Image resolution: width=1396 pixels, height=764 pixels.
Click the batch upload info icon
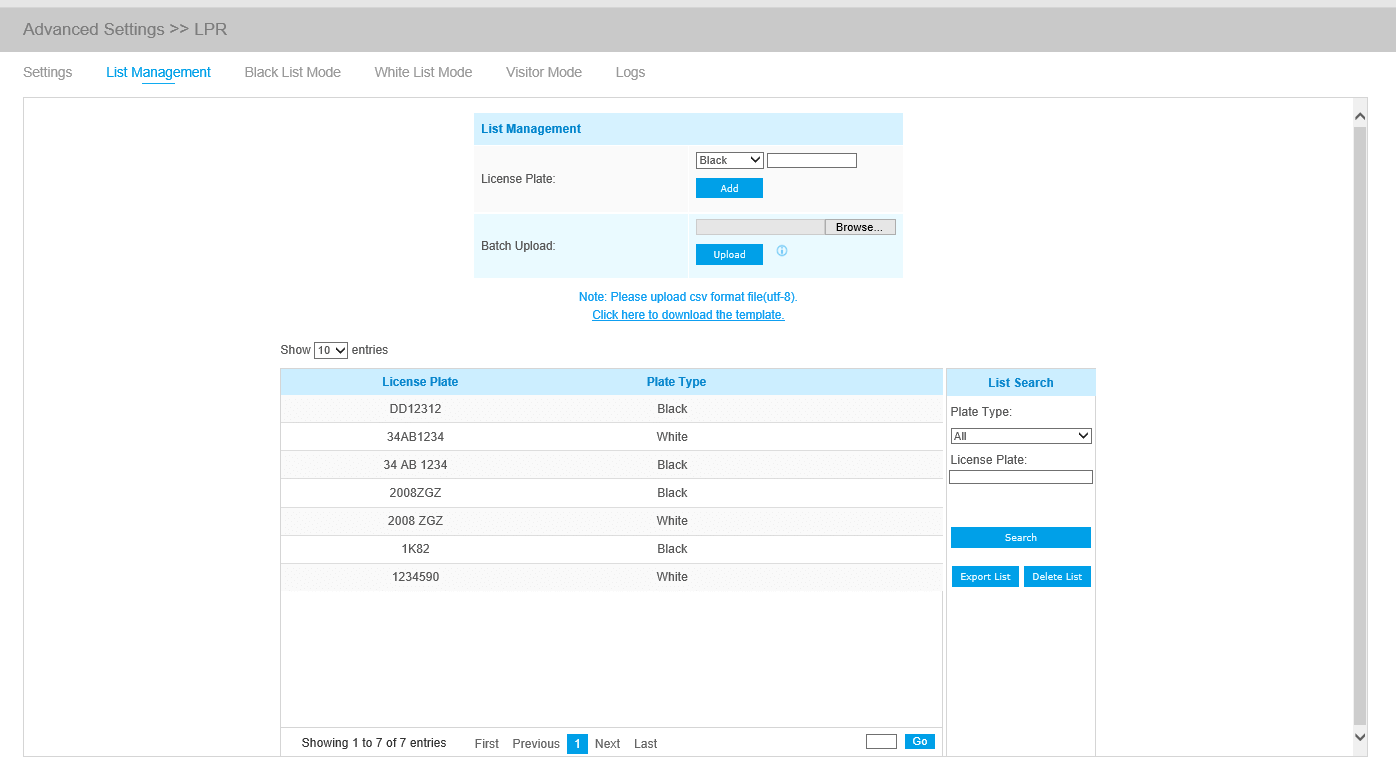782,251
